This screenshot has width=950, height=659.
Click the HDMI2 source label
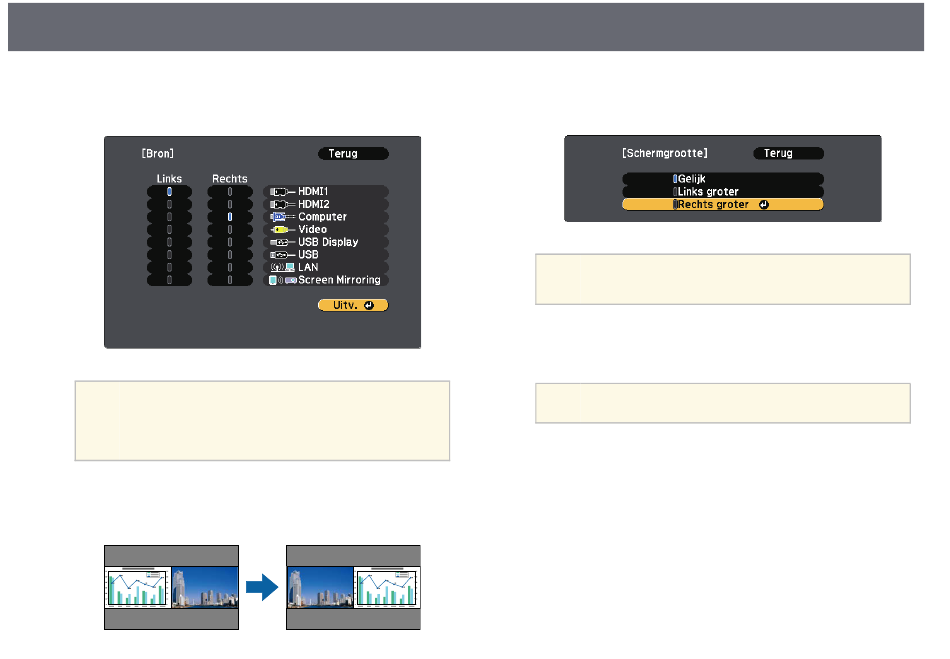[314, 204]
